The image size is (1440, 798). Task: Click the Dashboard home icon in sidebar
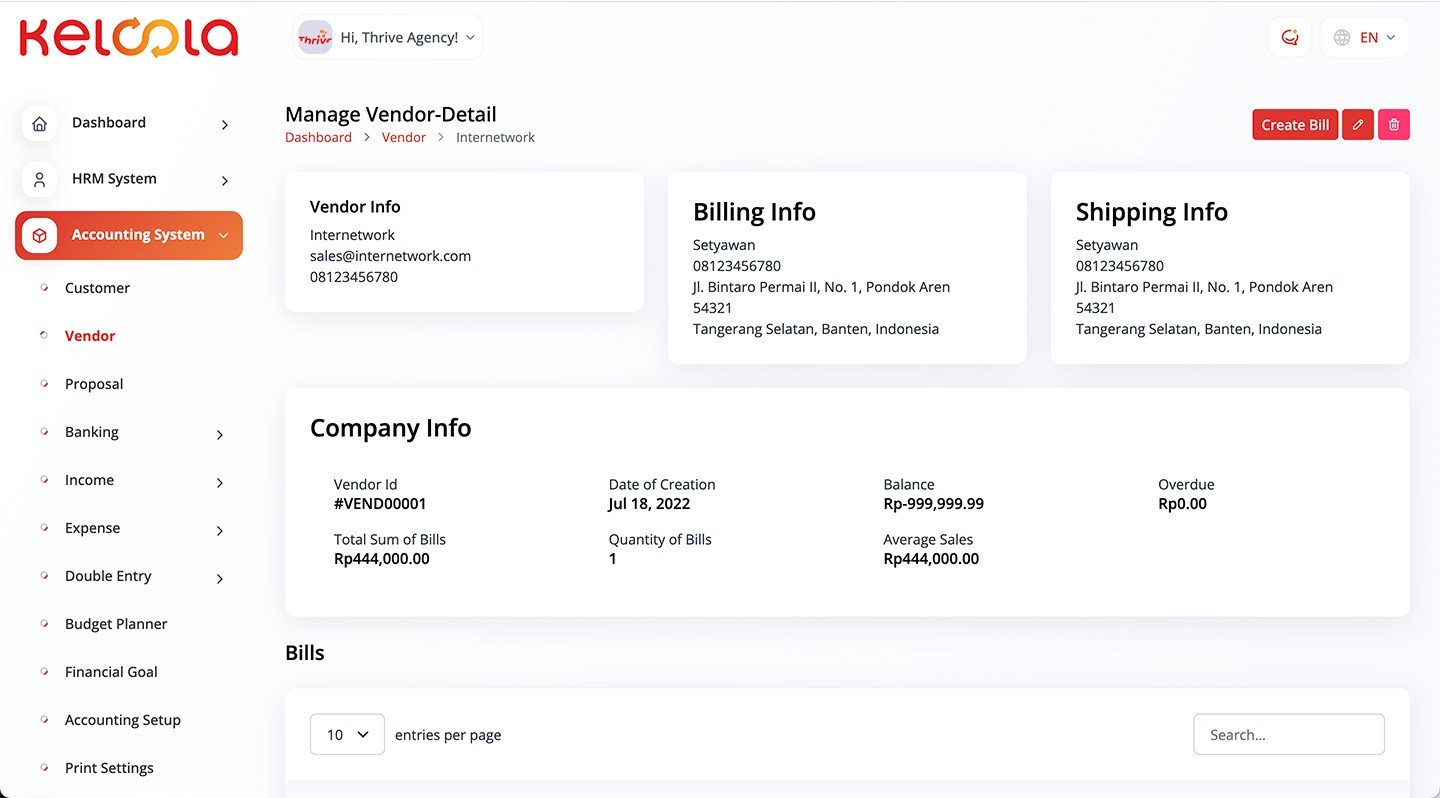coord(39,124)
